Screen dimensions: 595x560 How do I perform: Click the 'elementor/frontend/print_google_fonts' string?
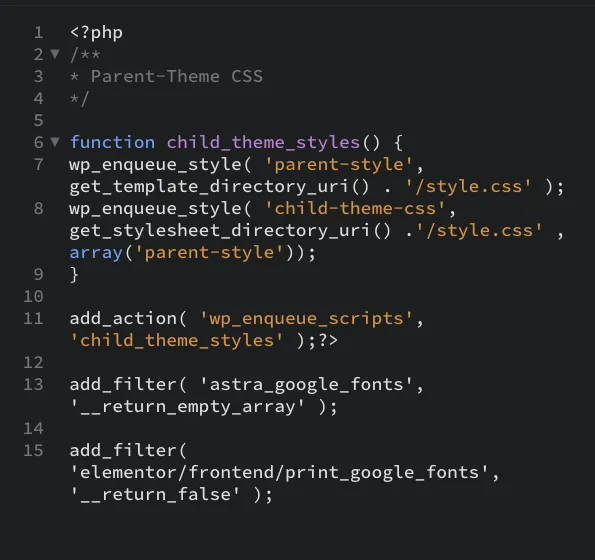279,473
